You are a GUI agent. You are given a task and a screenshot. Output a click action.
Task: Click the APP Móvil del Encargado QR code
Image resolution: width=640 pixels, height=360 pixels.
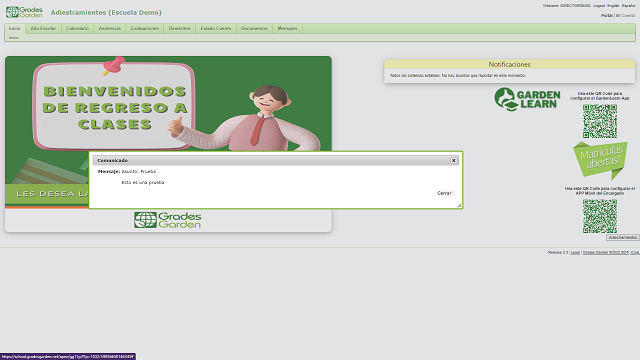[600, 216]
